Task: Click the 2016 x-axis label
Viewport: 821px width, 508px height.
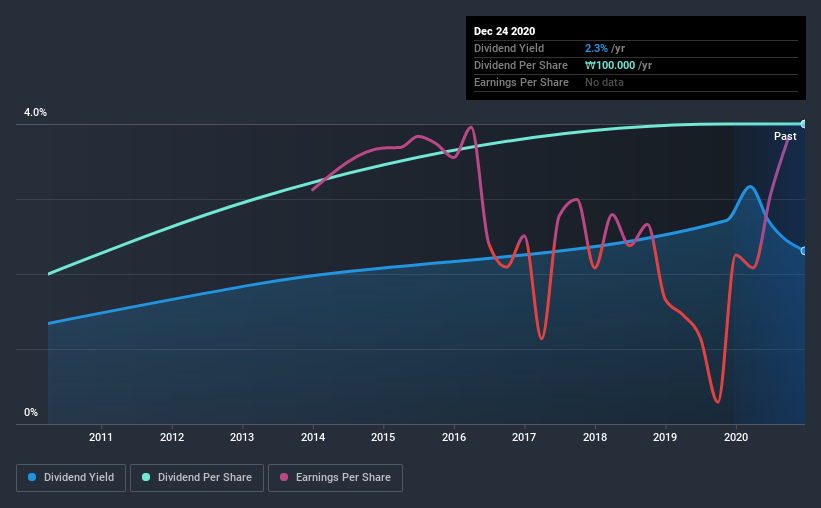Action: click(454, 437)
